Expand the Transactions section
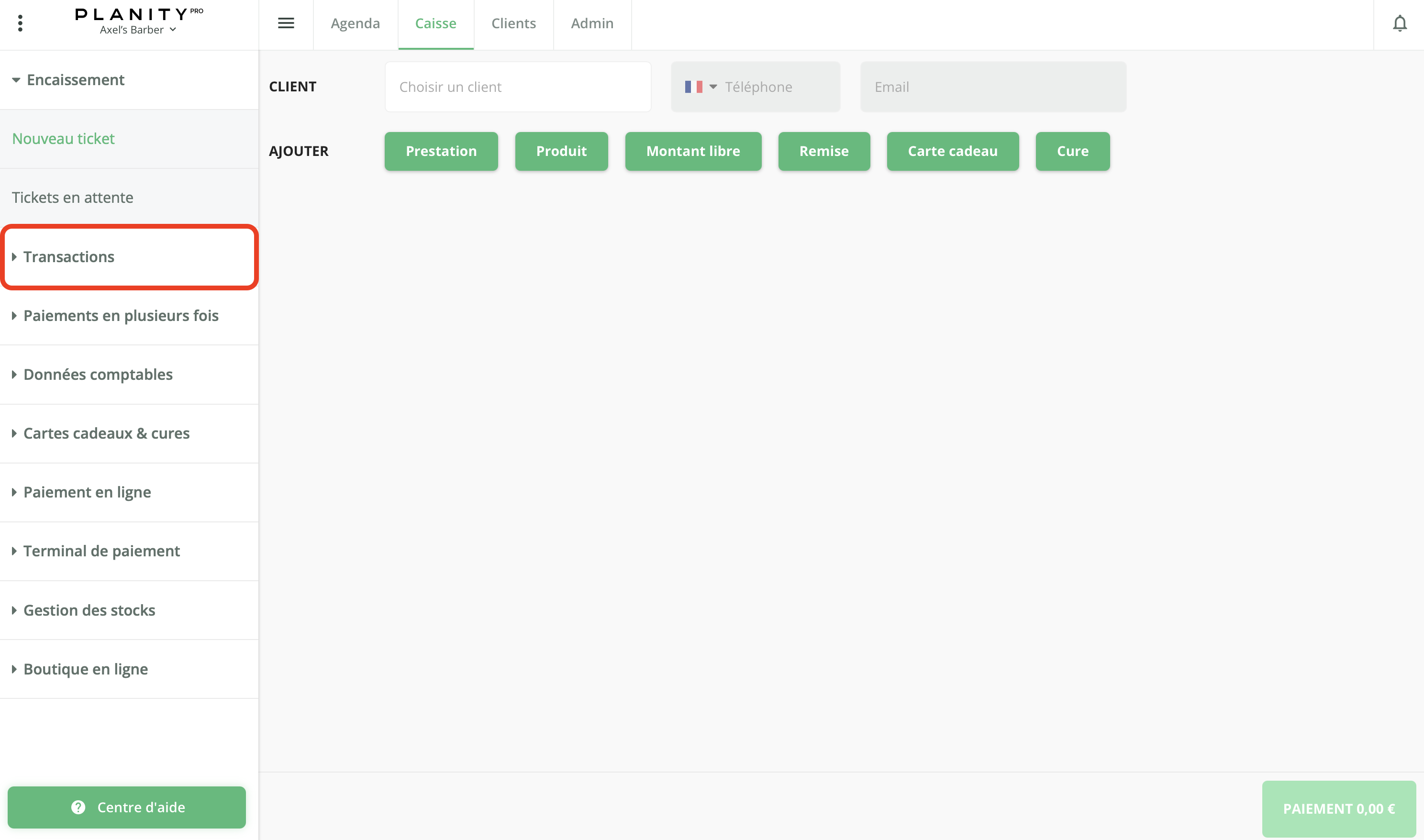Image resolution: width=1424 pixels, height=840 pixels. (68, 257)
